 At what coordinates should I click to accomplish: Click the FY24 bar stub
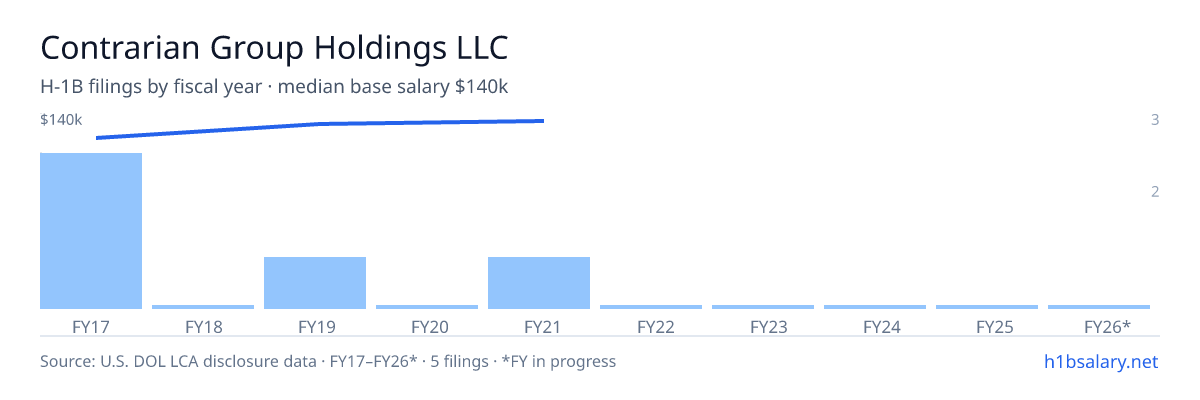point(875,307)
